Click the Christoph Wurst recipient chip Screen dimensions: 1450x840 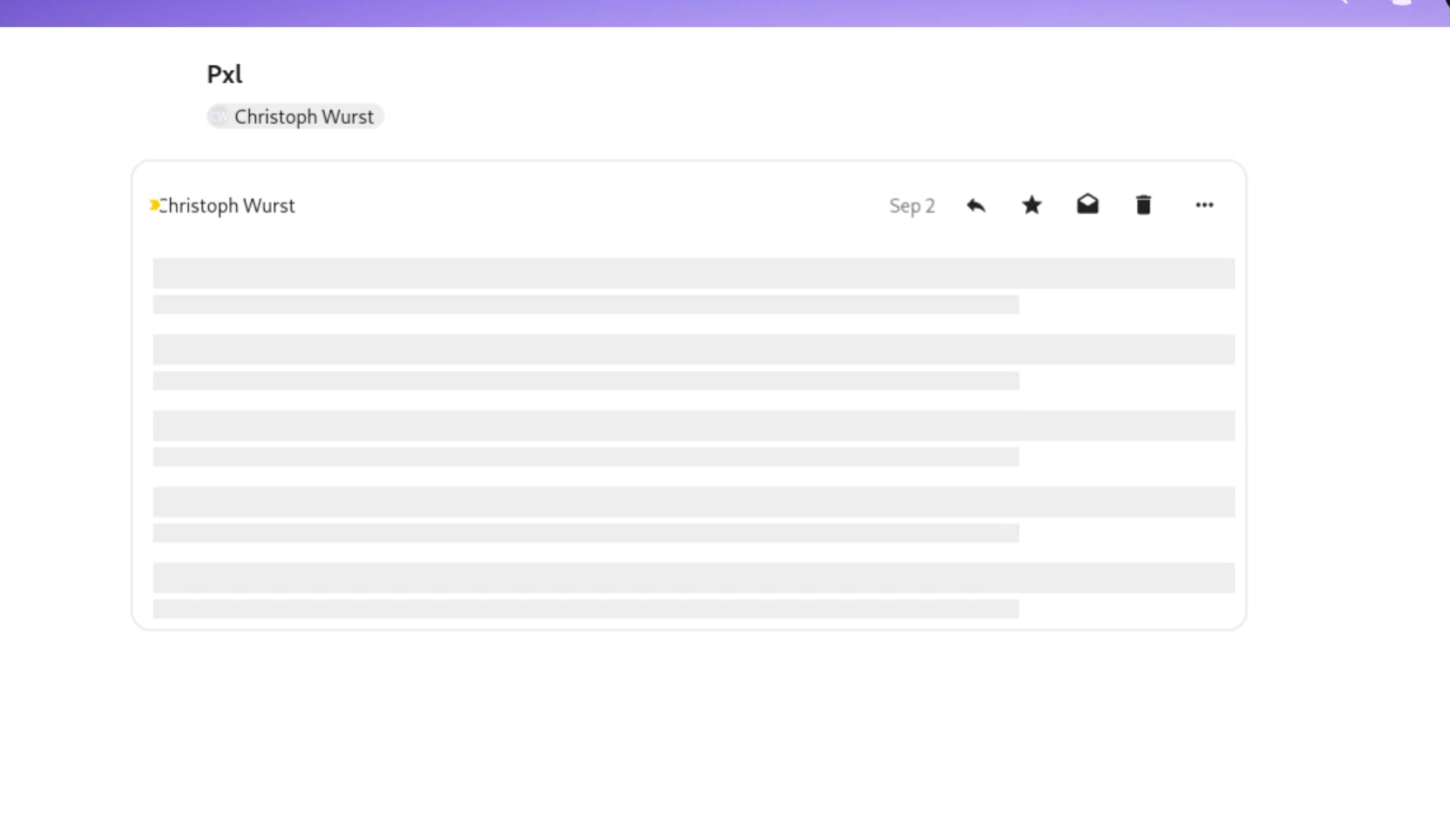(295, 116)
